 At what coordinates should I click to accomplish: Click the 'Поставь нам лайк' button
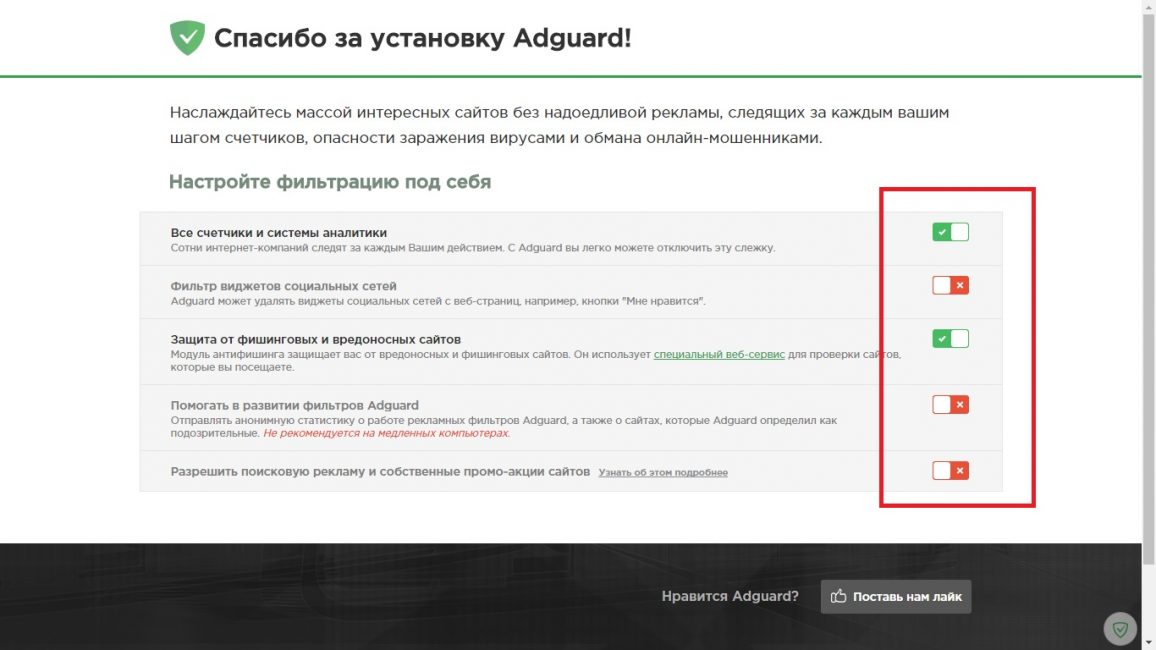coord(896,596)
